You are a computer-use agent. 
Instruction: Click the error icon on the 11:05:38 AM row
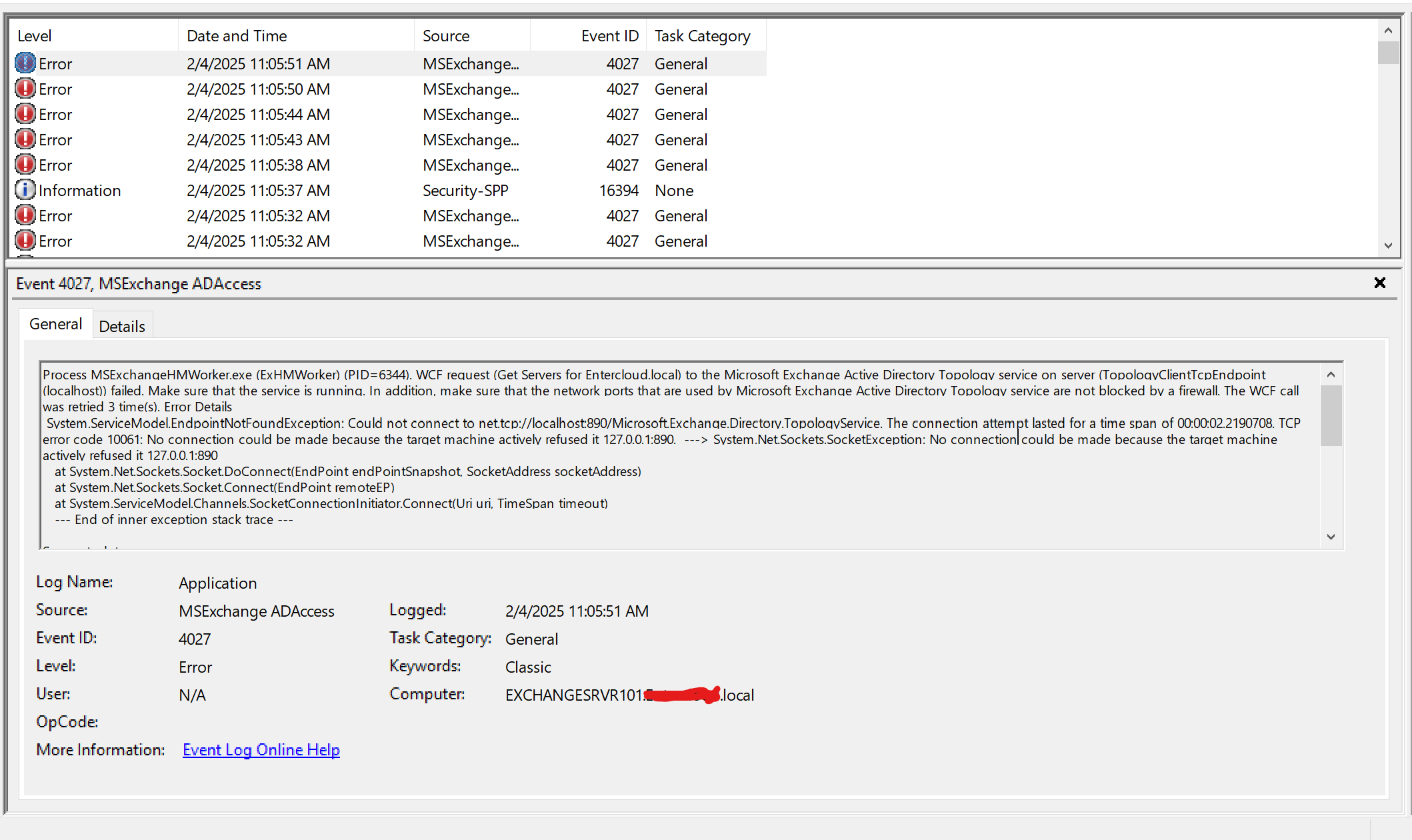tap(25, 165)
